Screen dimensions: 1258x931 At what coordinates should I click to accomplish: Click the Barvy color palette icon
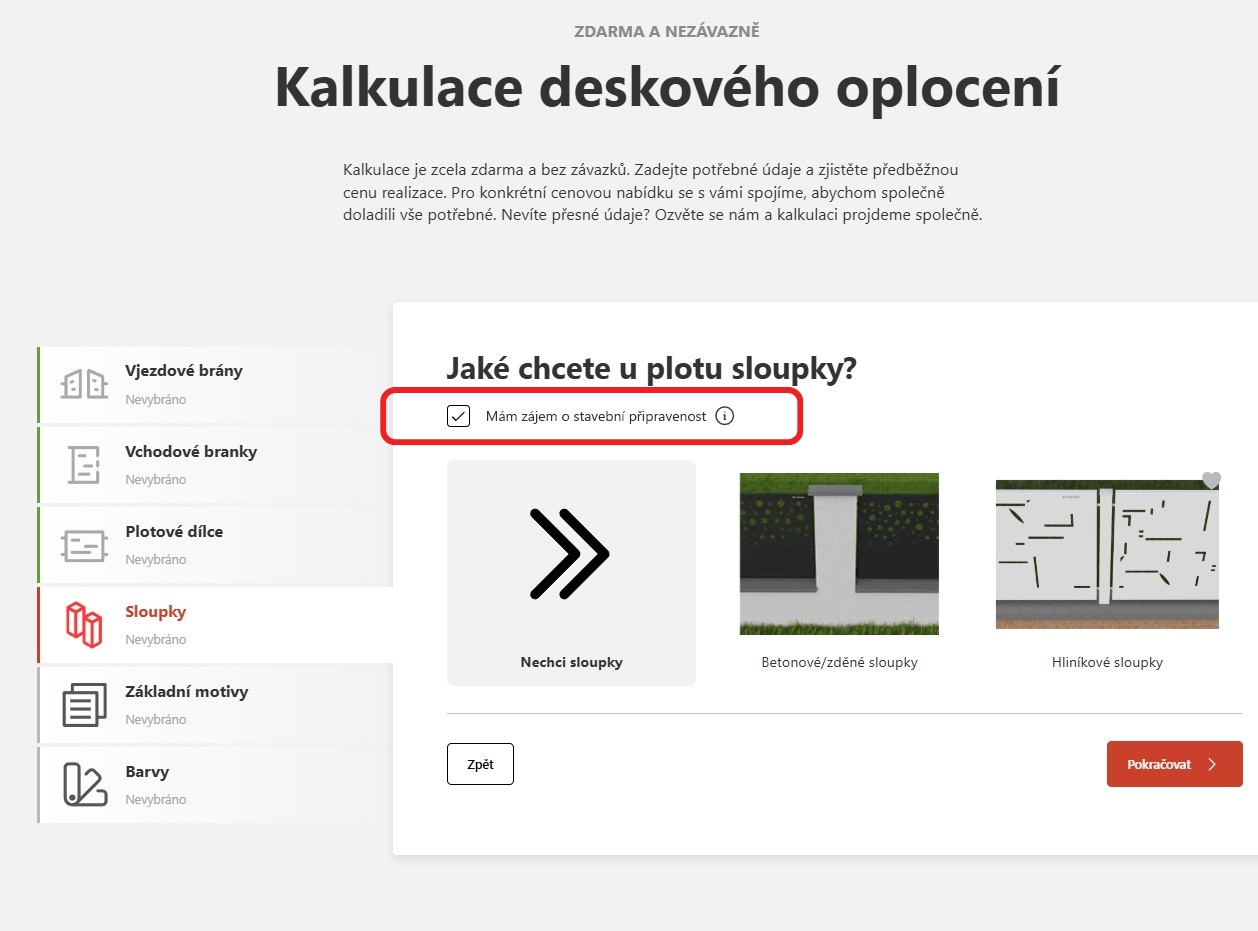84,785
